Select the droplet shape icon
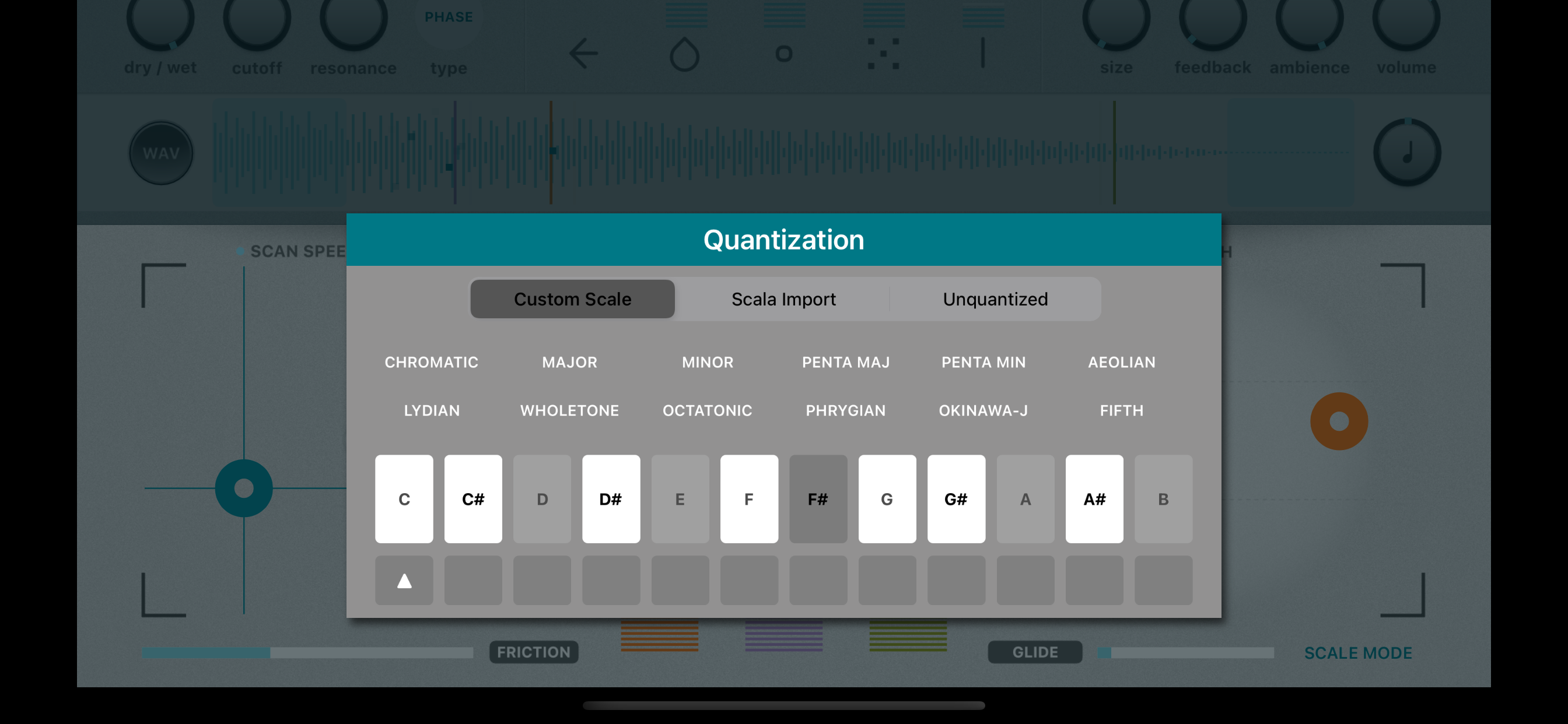 684,55
